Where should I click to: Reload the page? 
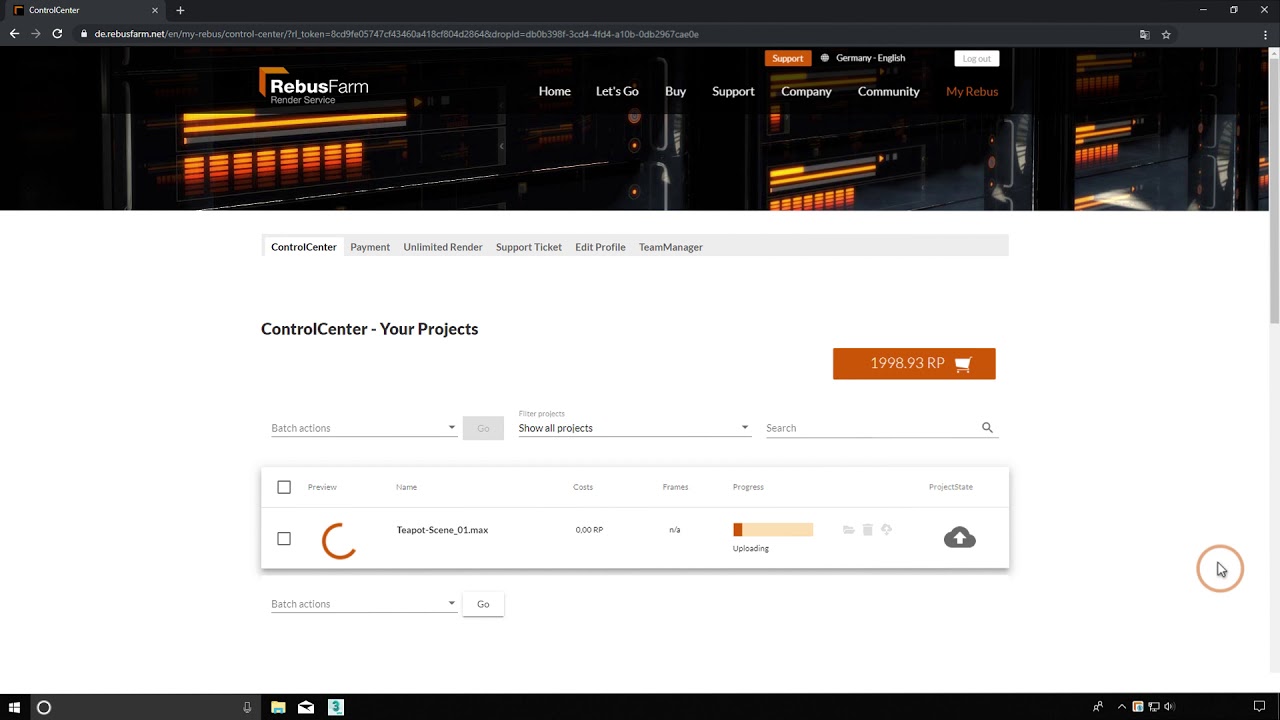(x=57, y=34)
